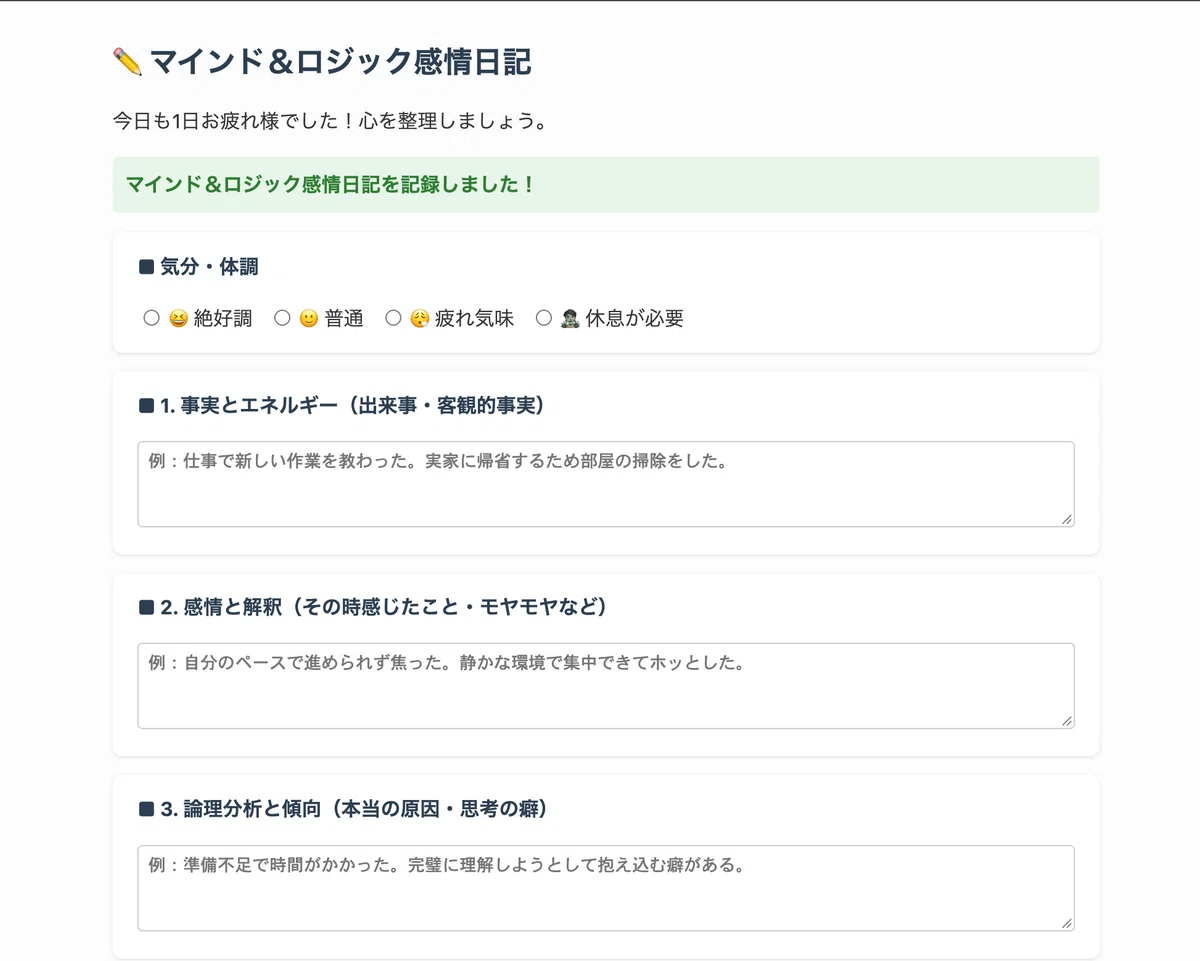Select the 普通 mood radio button
Viewport: 1200px width, 961px height.
point(282,318)
